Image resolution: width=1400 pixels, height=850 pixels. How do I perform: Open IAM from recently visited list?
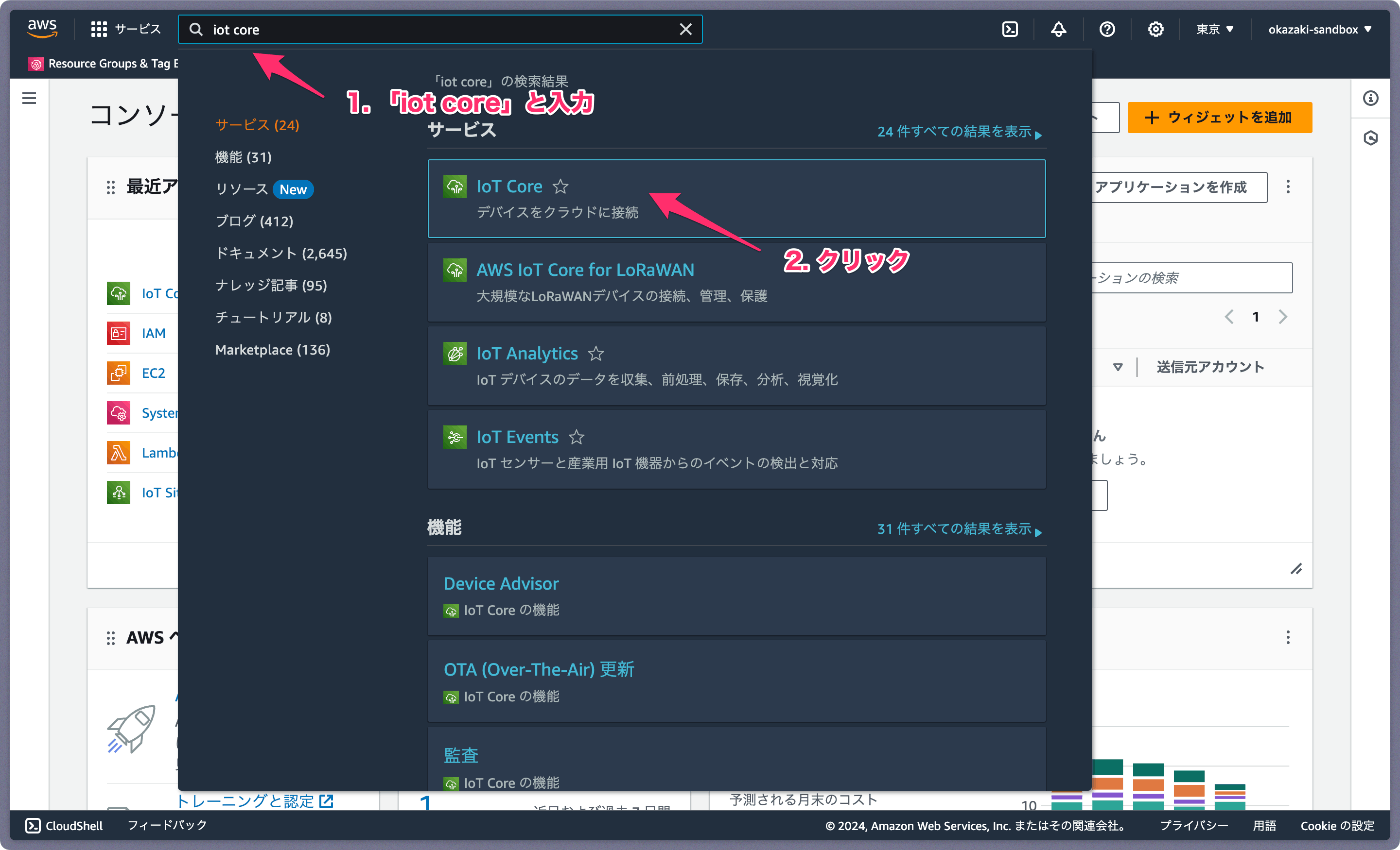154,333
